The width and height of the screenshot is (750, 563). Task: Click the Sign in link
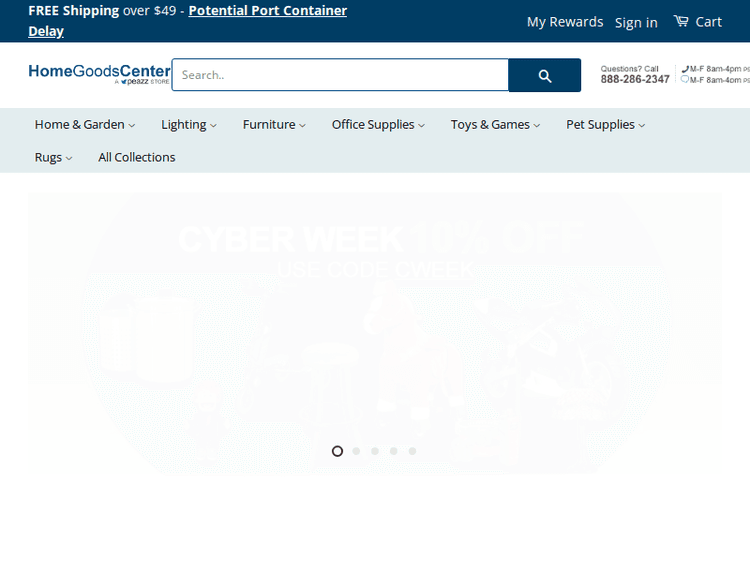tap(636, 22)
